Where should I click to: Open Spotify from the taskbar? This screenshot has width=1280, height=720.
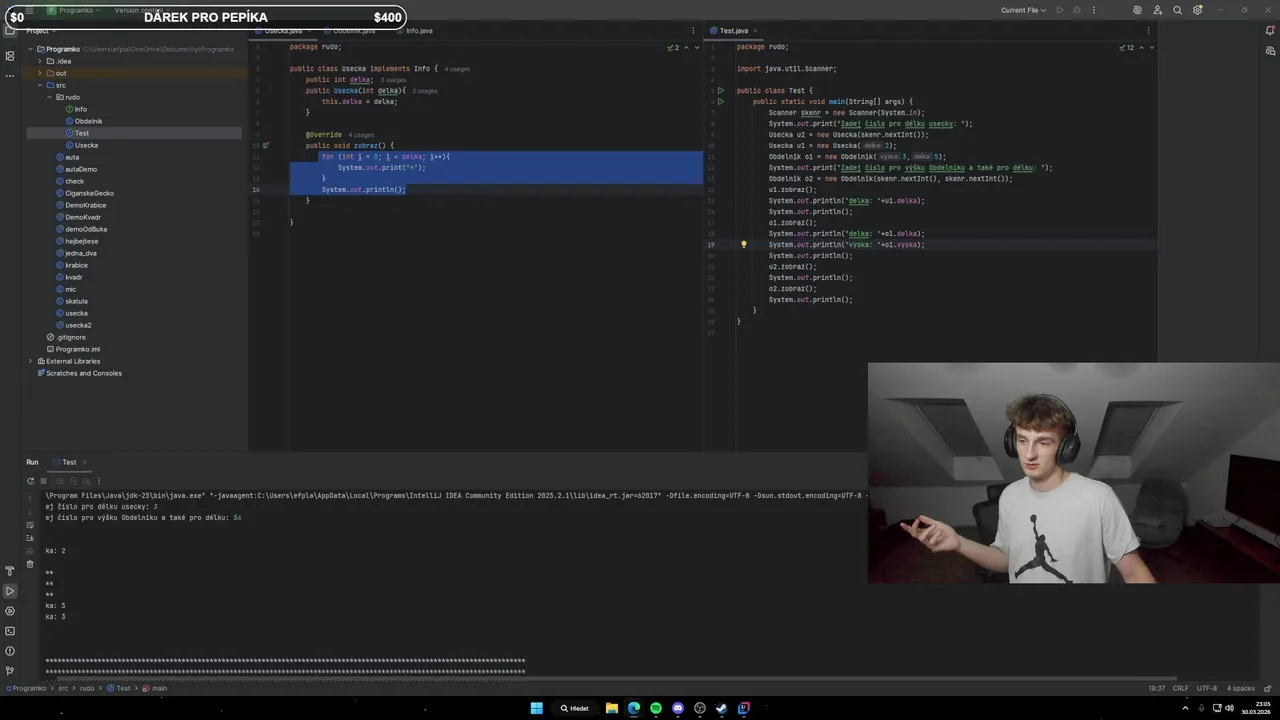coord(656,708)
